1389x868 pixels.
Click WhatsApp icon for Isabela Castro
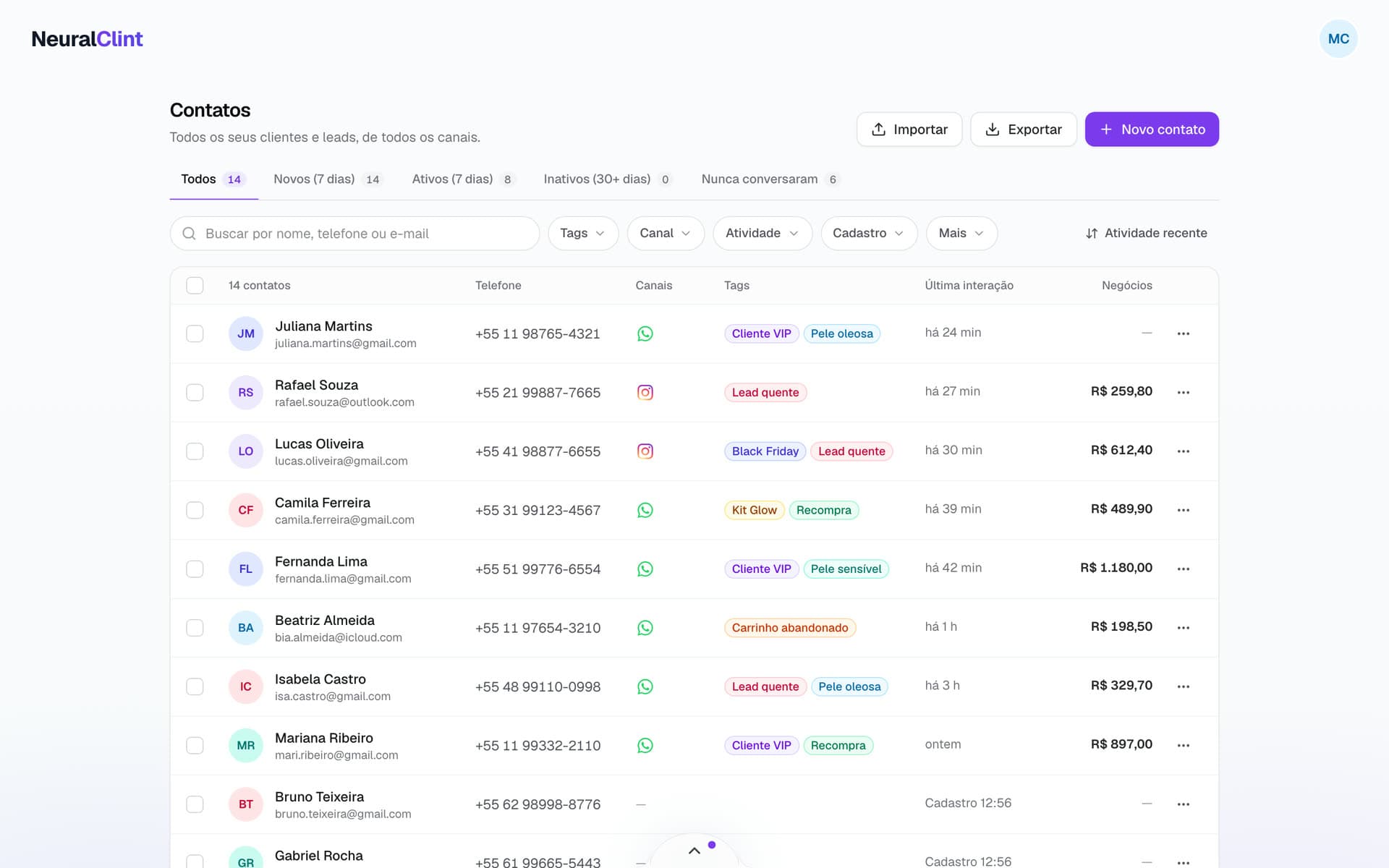[x=645, y=686]
